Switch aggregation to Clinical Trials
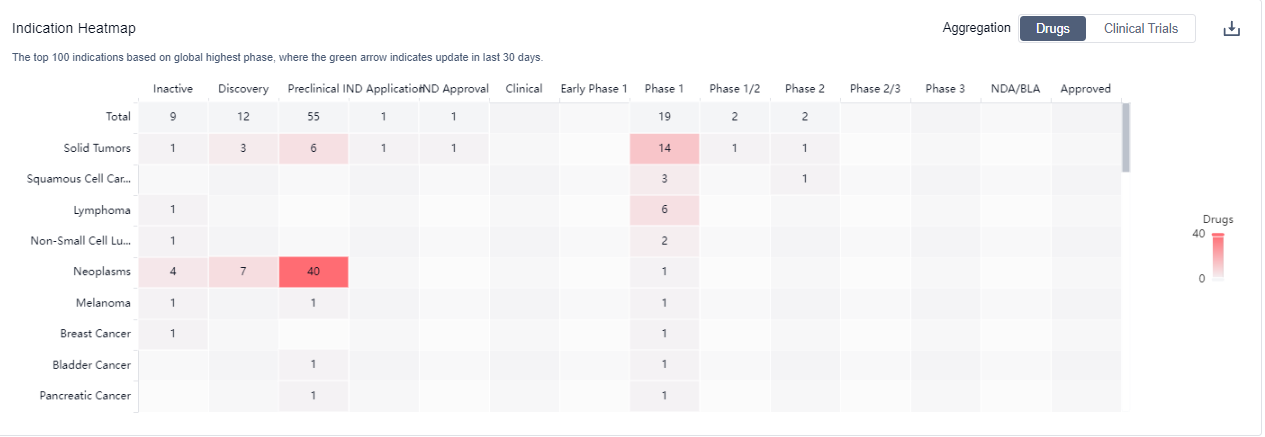This screenshot has width=1265, height=437. click(x=1140, y=29)
